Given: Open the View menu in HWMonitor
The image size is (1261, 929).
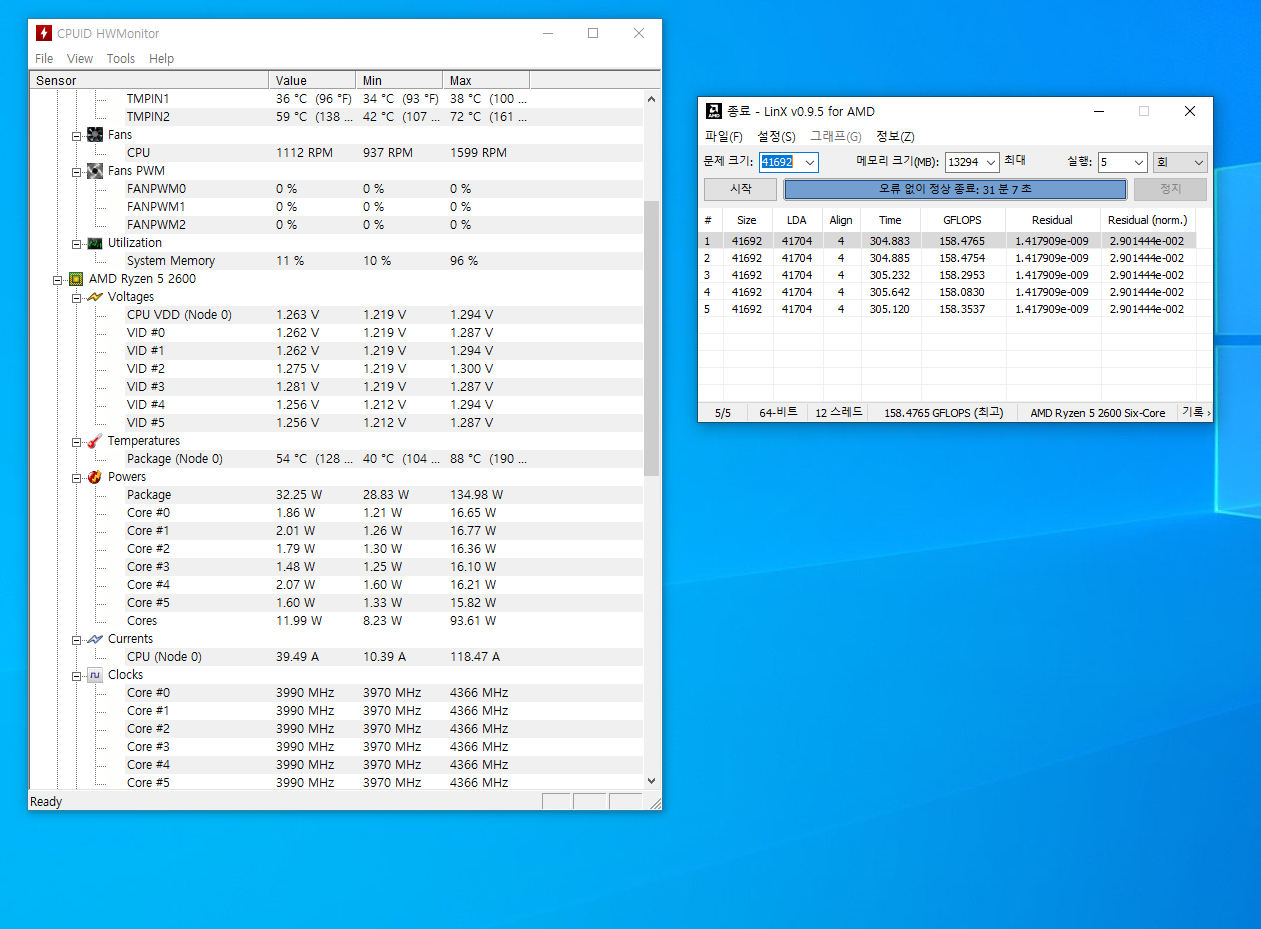Looking at the screenshot, I should point(80,59).
